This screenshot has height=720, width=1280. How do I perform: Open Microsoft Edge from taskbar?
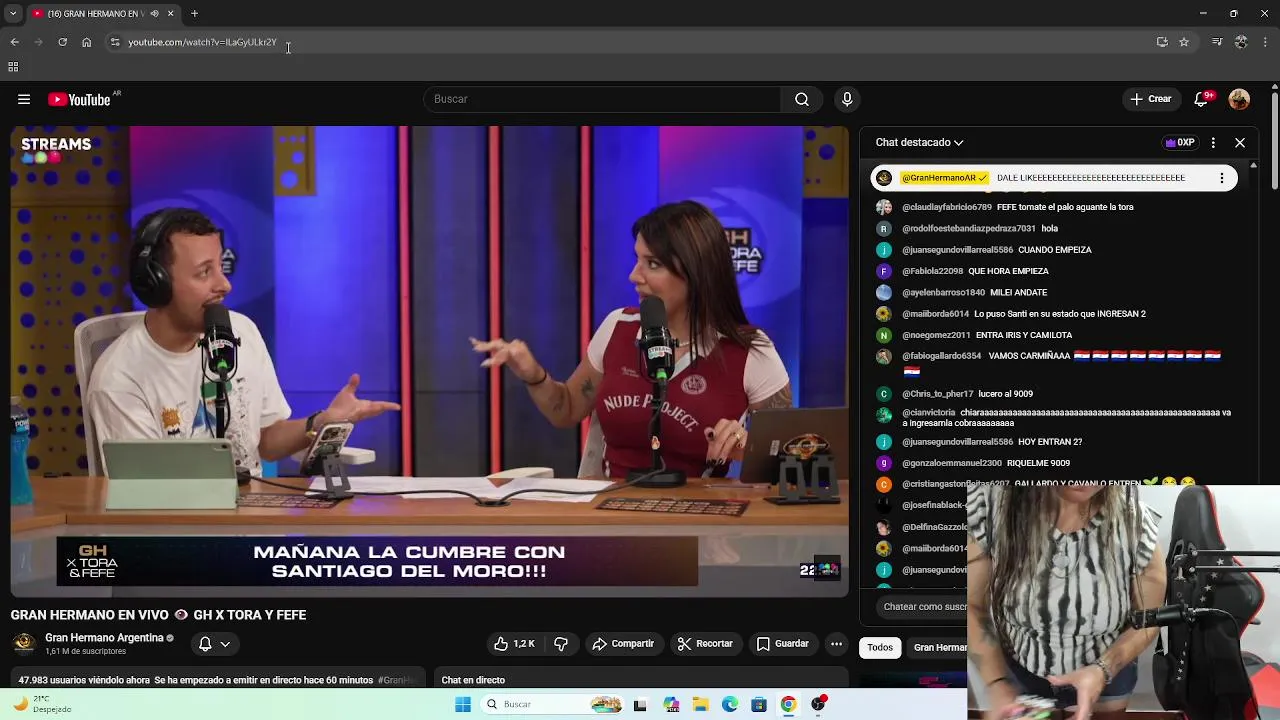(730, 704)
